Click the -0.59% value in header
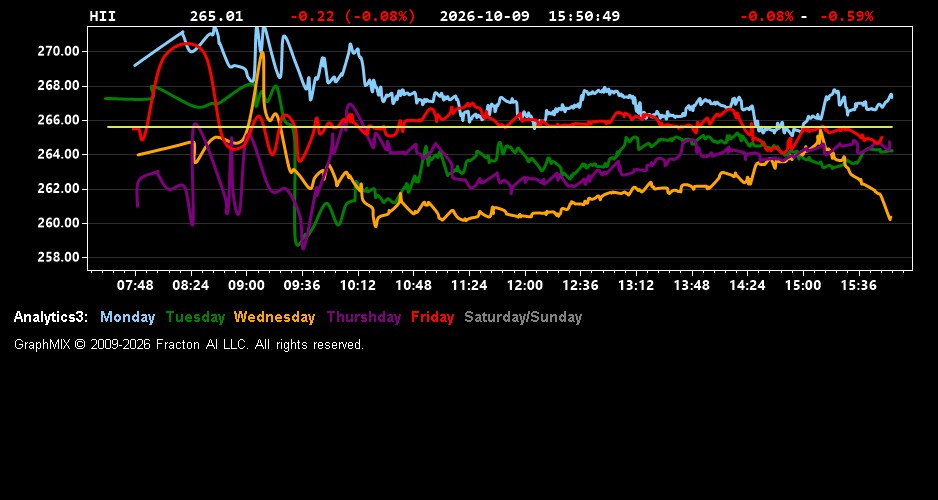The height and width of the screenshot is (500, 938). [x=846, y=16]
